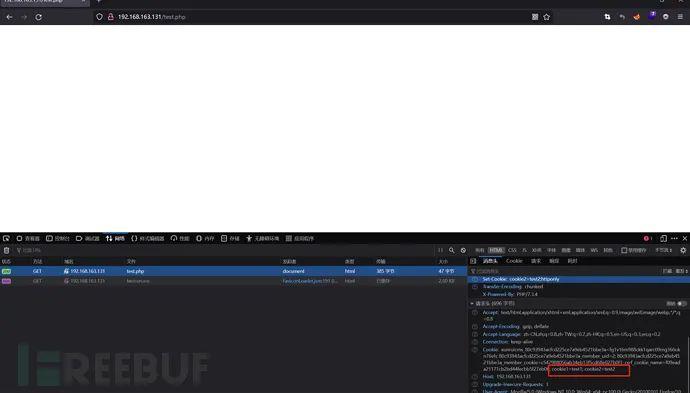The height and width of the screenshot is (393, 690).
Task: Select the Set-Cookie cookie2 header row
Action: tap(579, 279)
